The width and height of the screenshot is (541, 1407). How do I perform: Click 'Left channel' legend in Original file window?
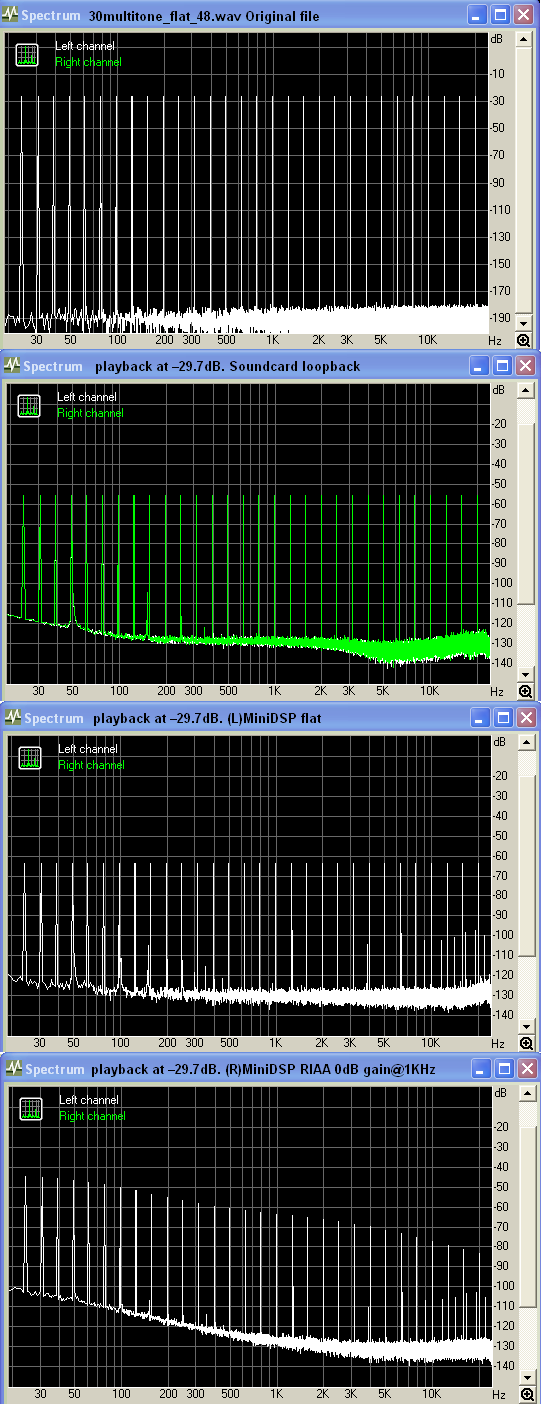(x=84, y=46)
